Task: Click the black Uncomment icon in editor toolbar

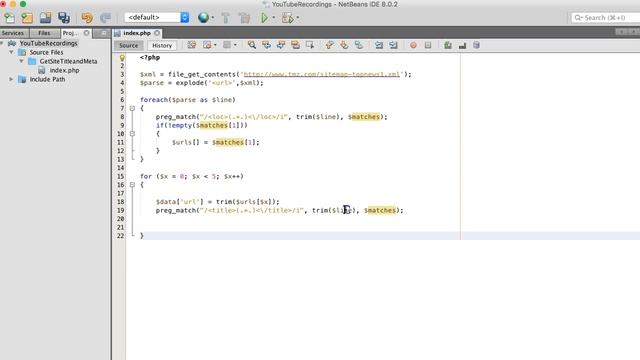Action: pos(462,46)
